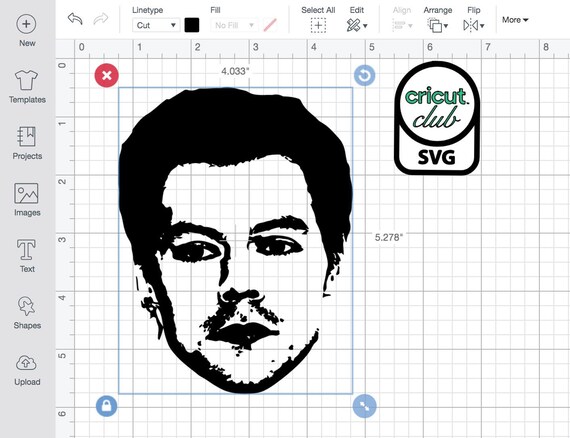Image resolution: width=570 pixels, height=438 pixels.
Task: Open the Projects notebook icon
Action: pyautogui.click(x=27, y=136)
